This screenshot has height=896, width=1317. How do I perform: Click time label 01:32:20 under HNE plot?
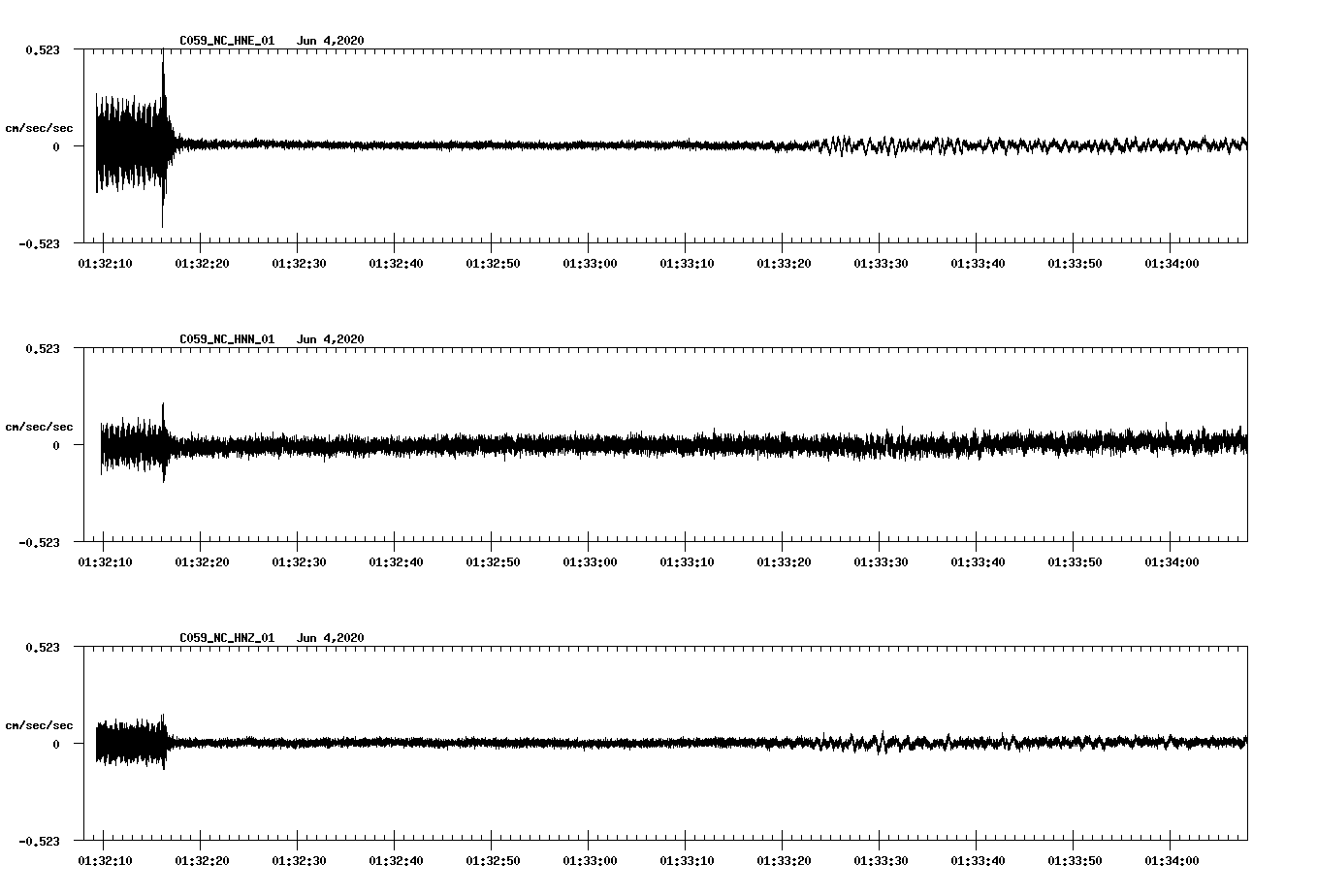click(202, 264)
